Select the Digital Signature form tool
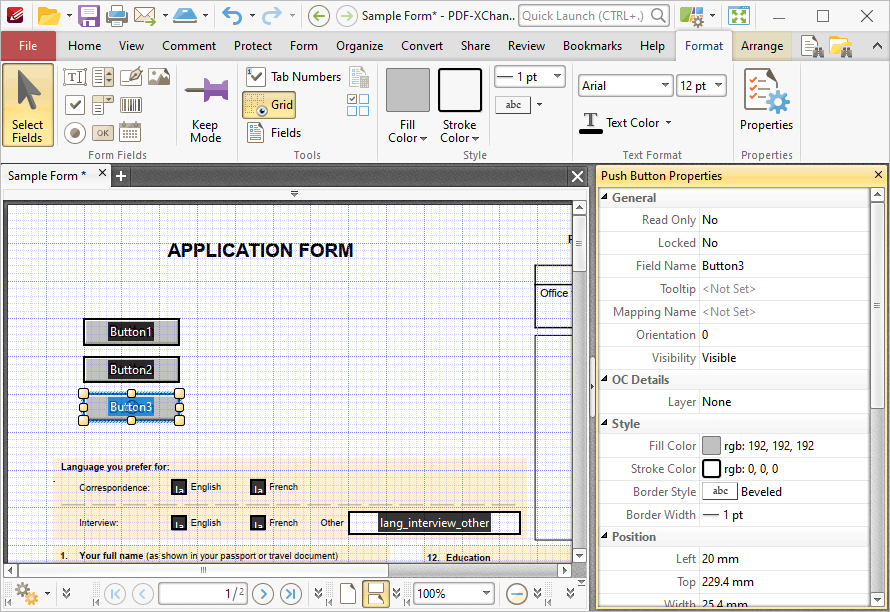The width and height of the screenshot is (890, 612). point(133,76)
